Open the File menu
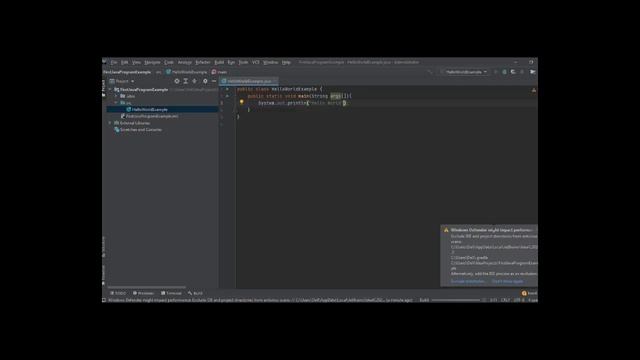640x360 pixels. [114, 62]
